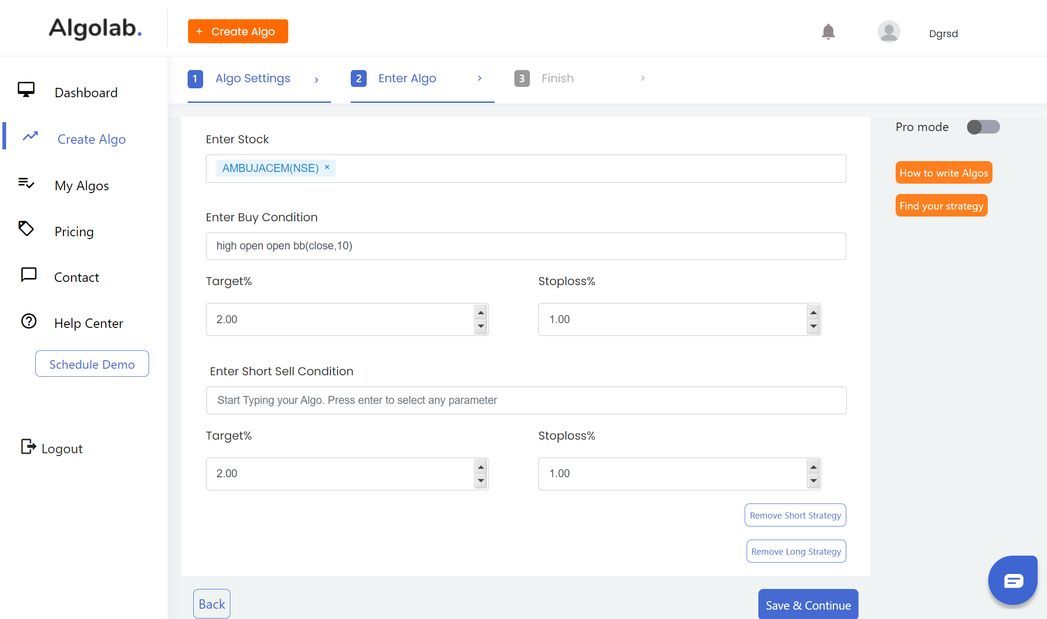Decrease the buy Target% value
1047x619 pixels.
pos(481,327)
